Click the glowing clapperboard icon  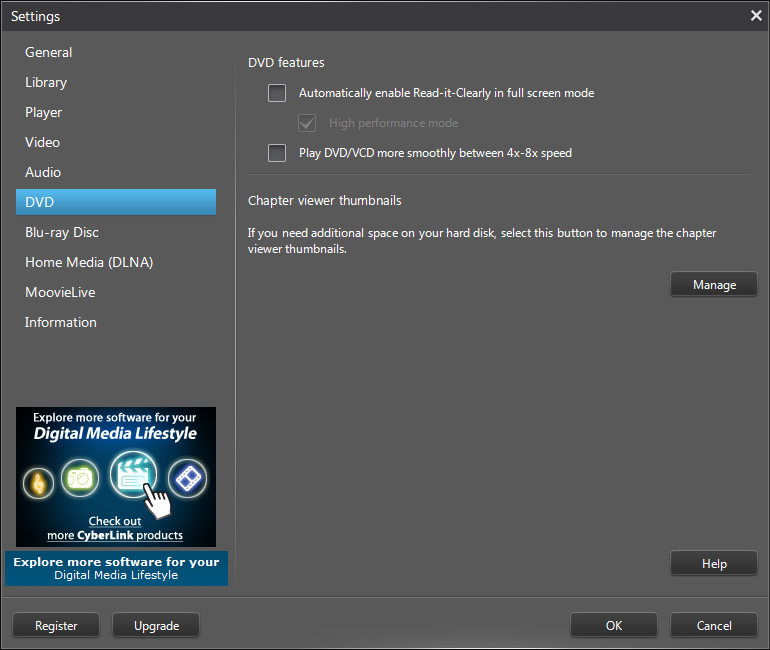(x=133, y=475)
